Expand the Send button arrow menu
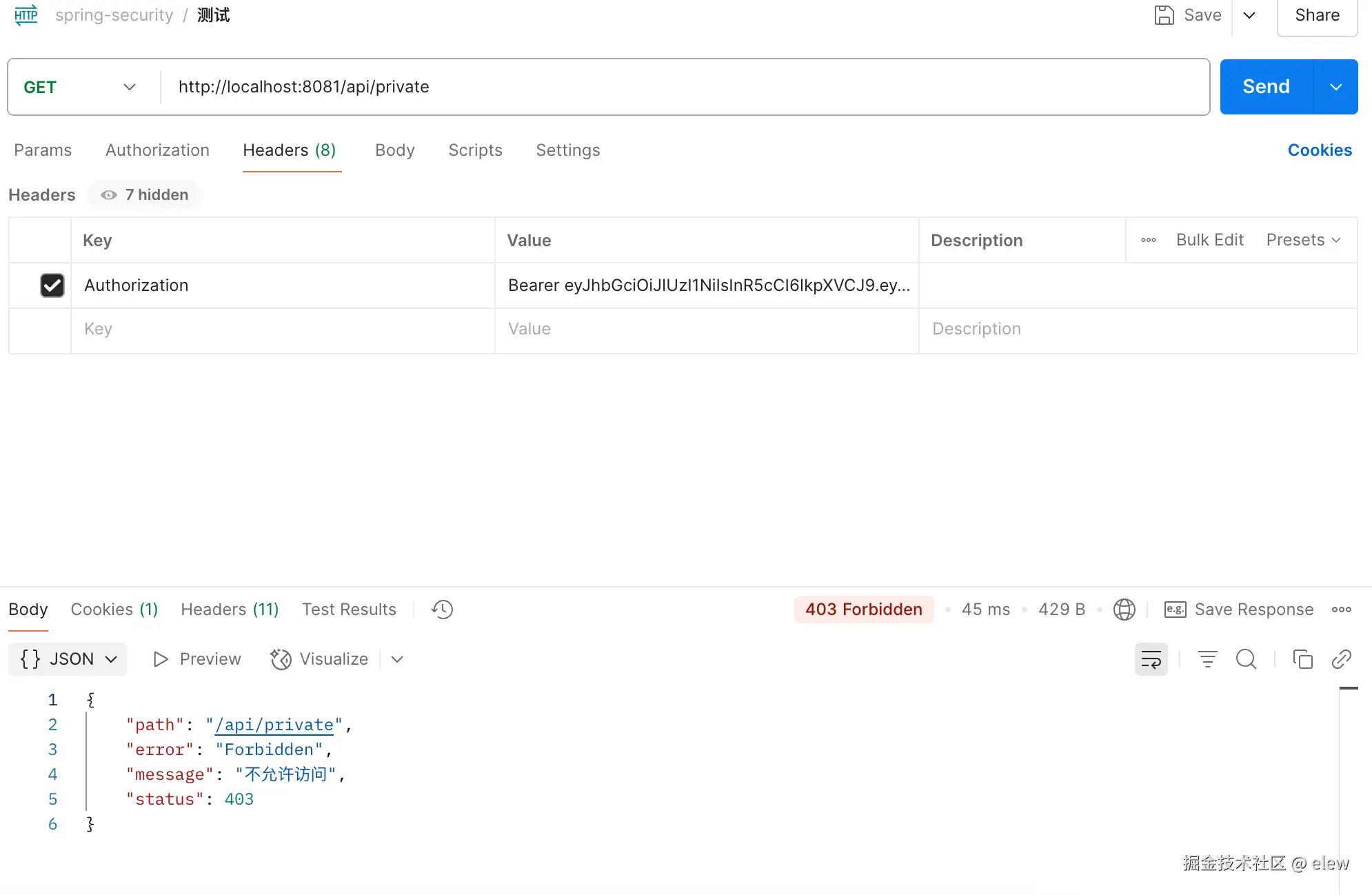 1335,87
